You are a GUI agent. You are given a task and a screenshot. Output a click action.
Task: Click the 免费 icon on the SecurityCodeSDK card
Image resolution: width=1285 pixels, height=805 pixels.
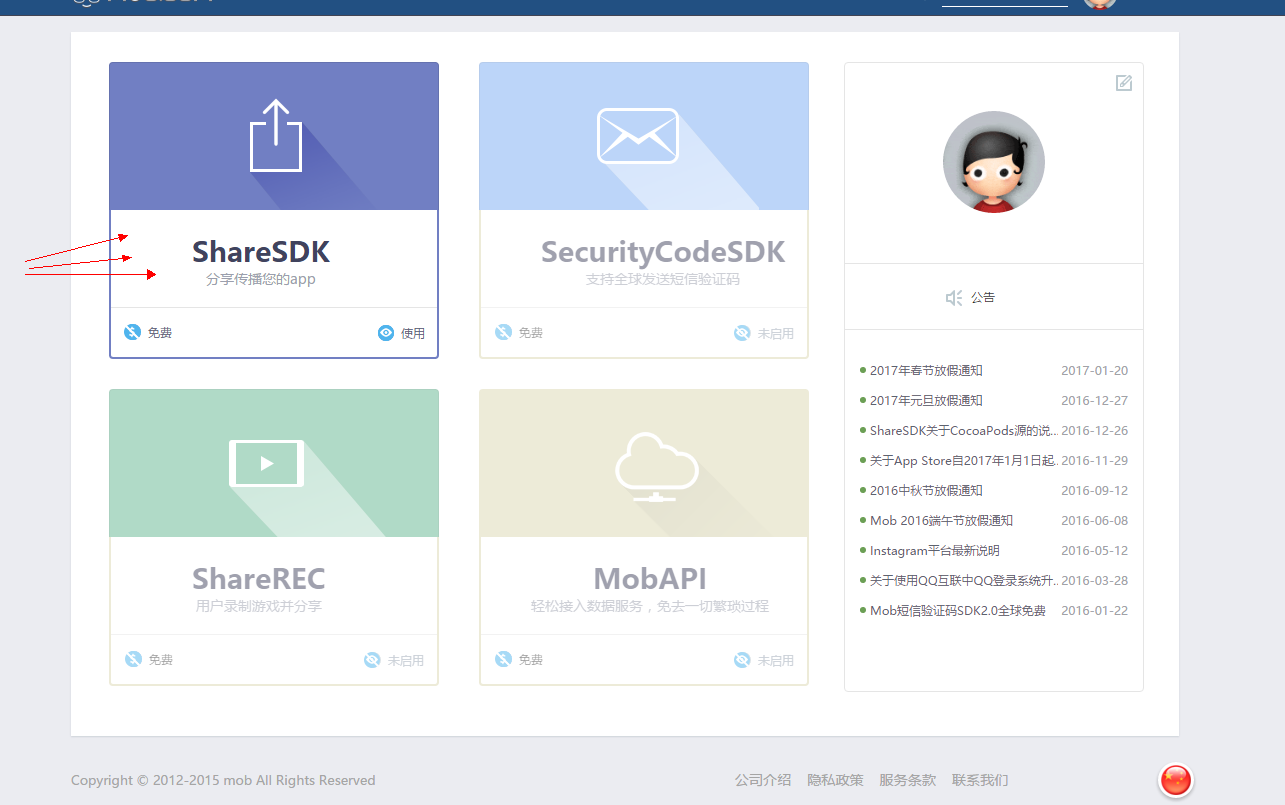click(503, 333)
